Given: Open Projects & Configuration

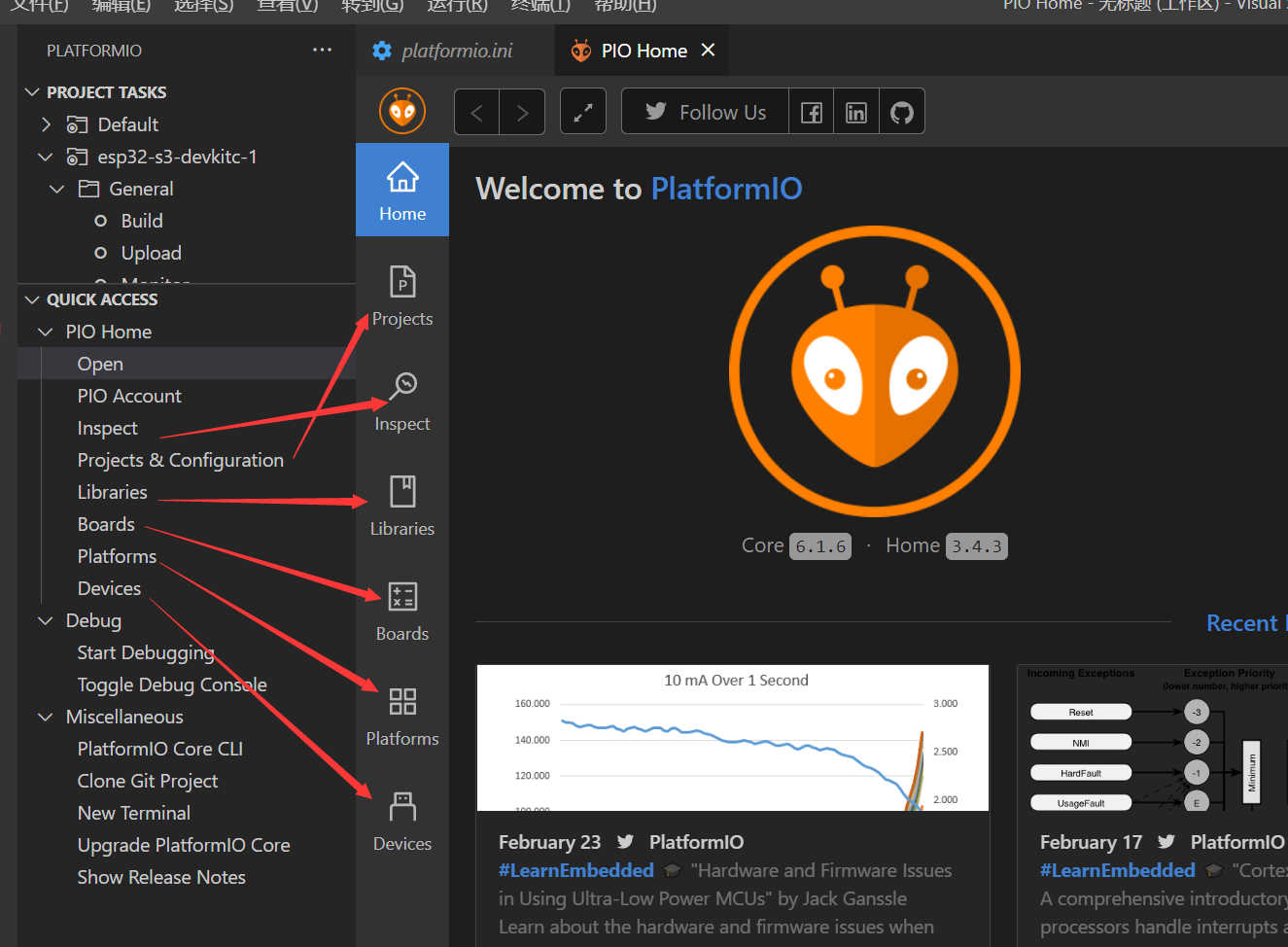Looking at the screenshot, I should point(181,460).
